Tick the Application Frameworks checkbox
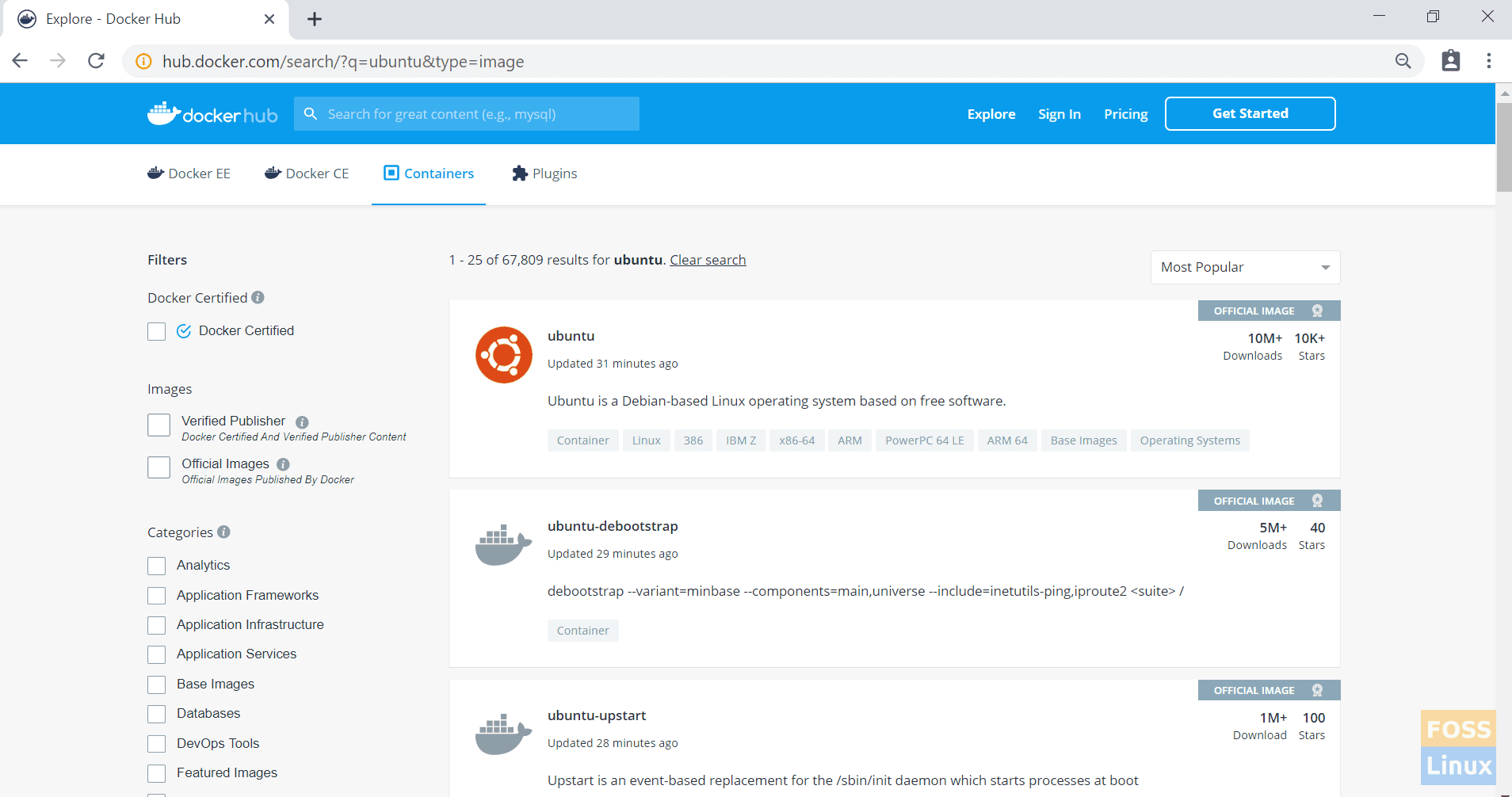The image size is (1512, 797). pos(157,596)
